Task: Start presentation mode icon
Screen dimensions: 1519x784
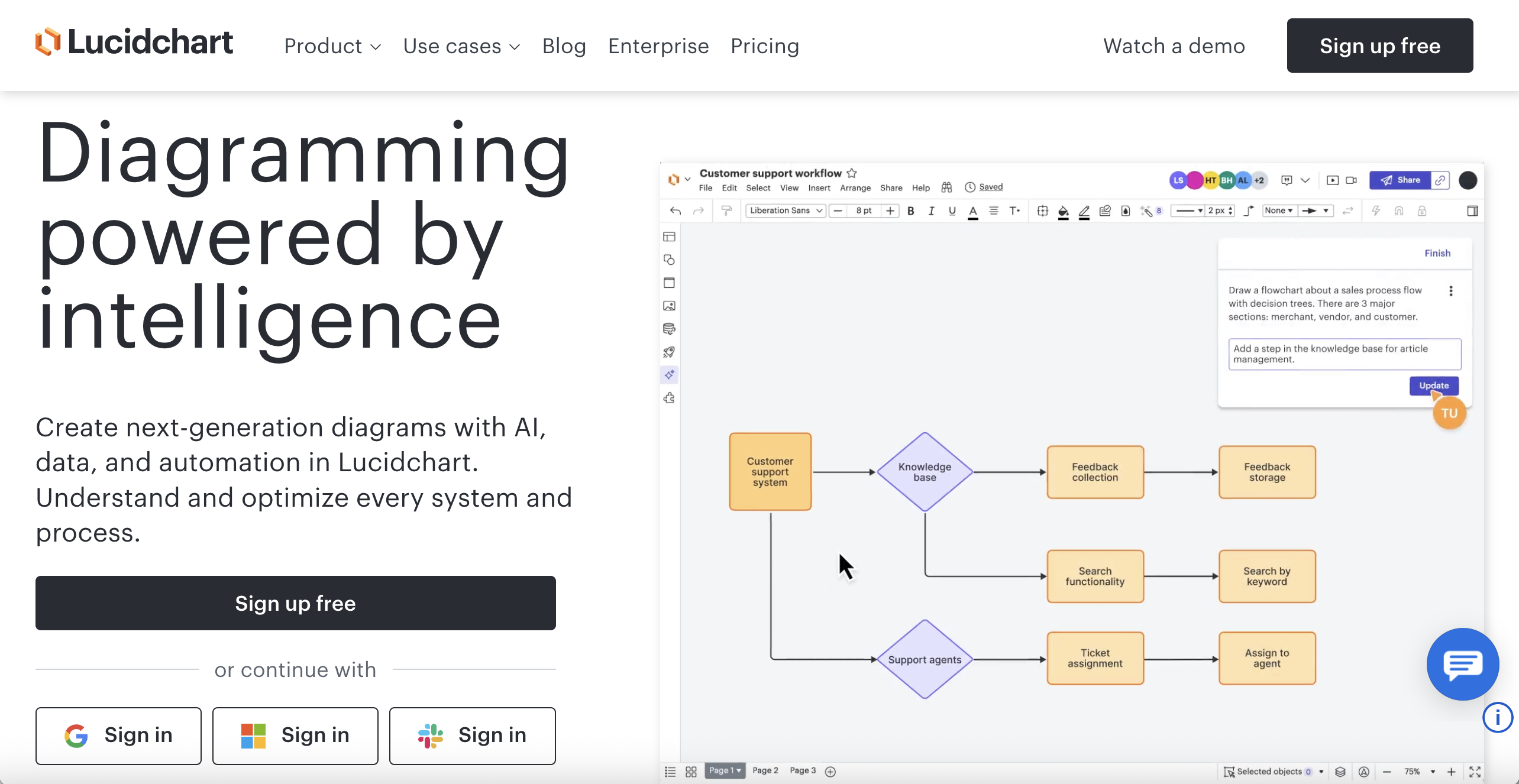Action: pyautogui.click(x=1332, y=180)
